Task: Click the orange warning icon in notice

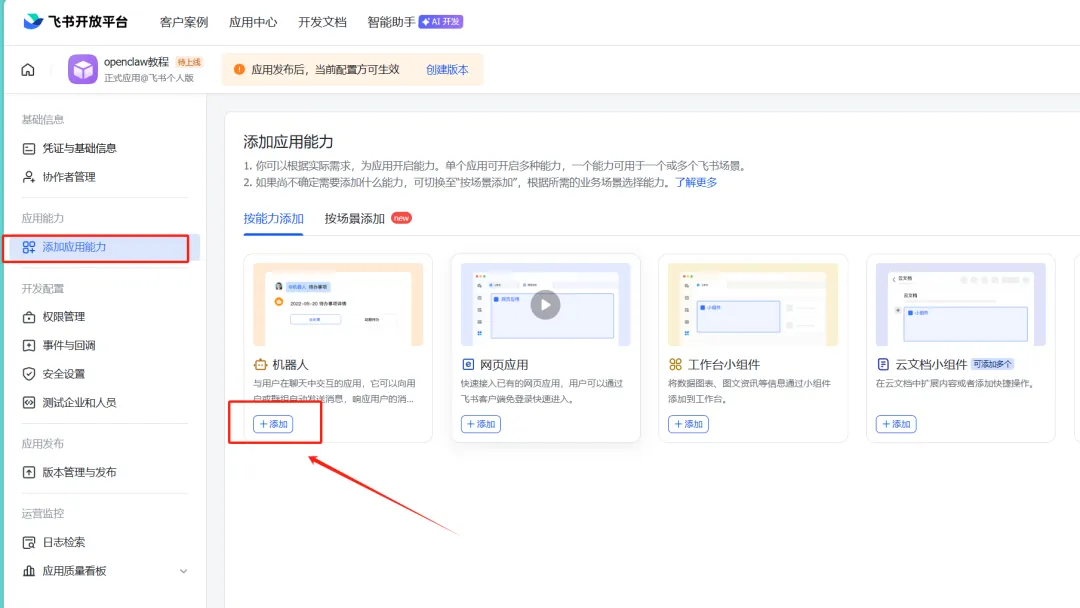Action: click(x=239, y=70)
